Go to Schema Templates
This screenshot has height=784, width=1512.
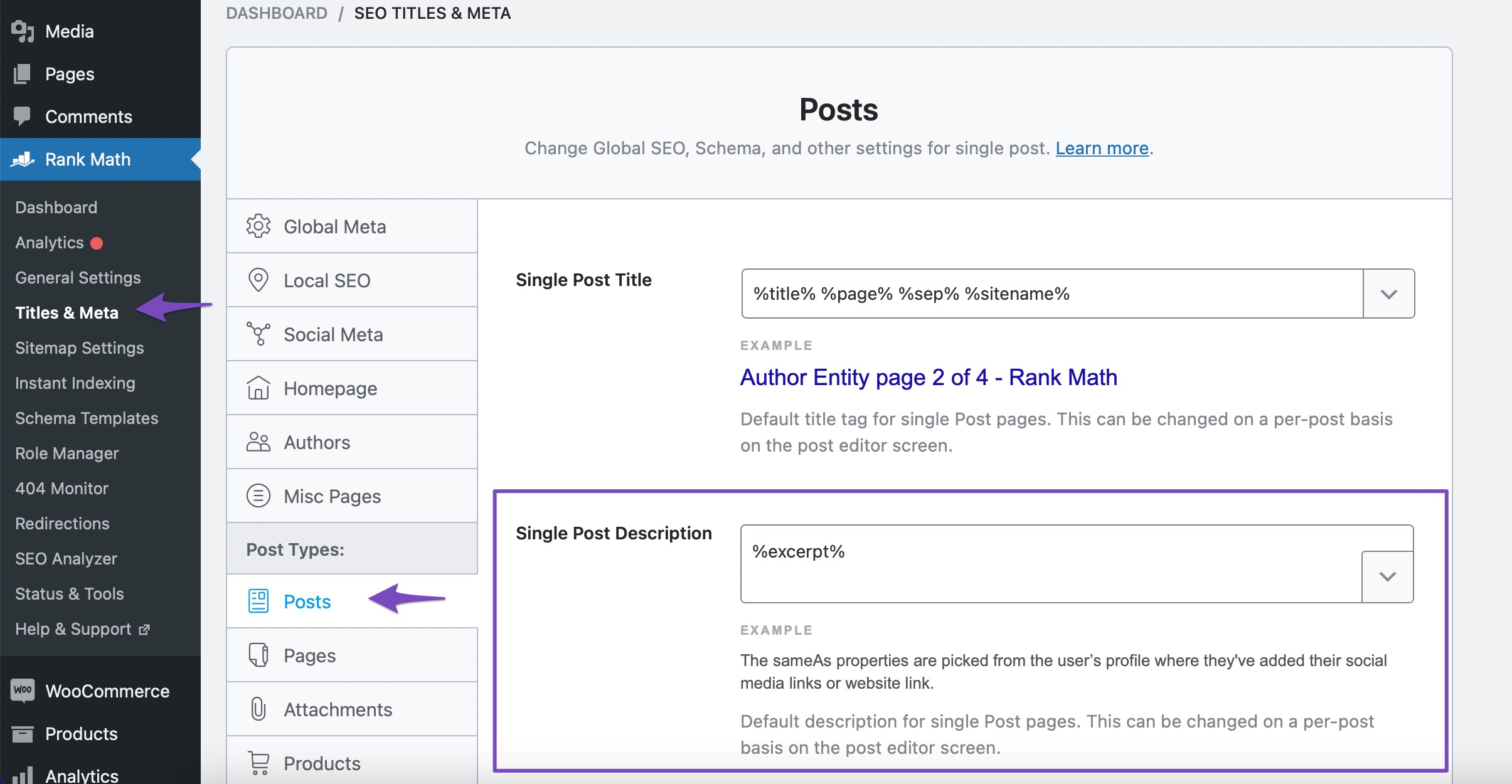[87, 418]
